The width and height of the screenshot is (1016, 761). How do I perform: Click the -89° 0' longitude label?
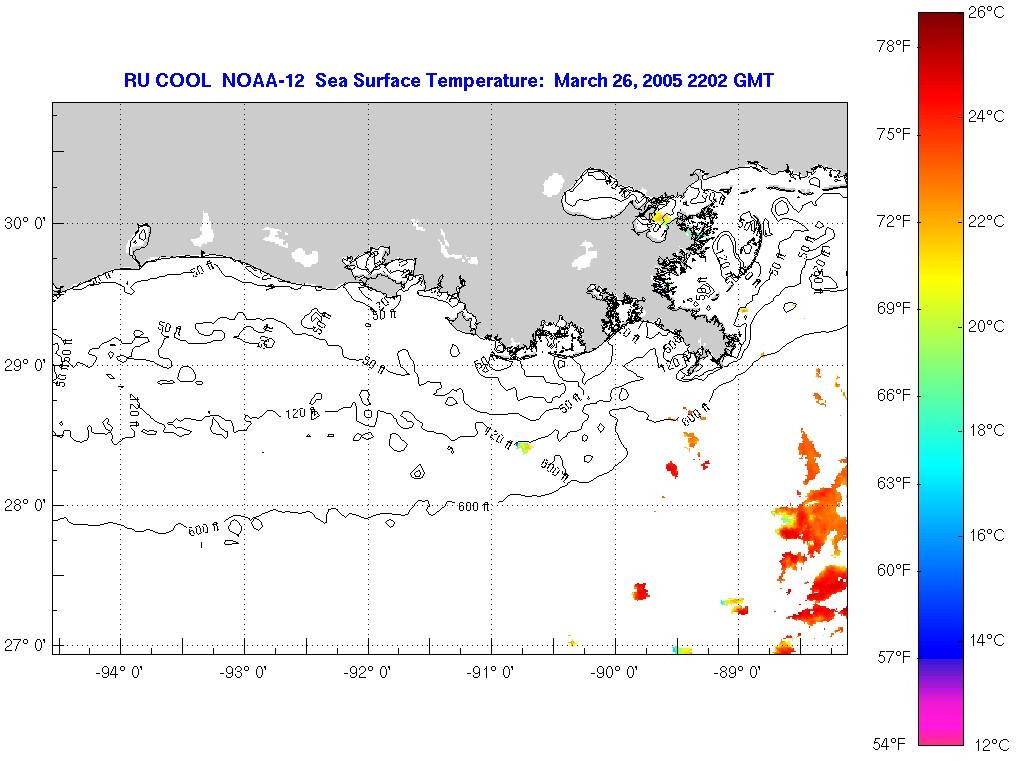pyautogui.click(x=737, y=673)
